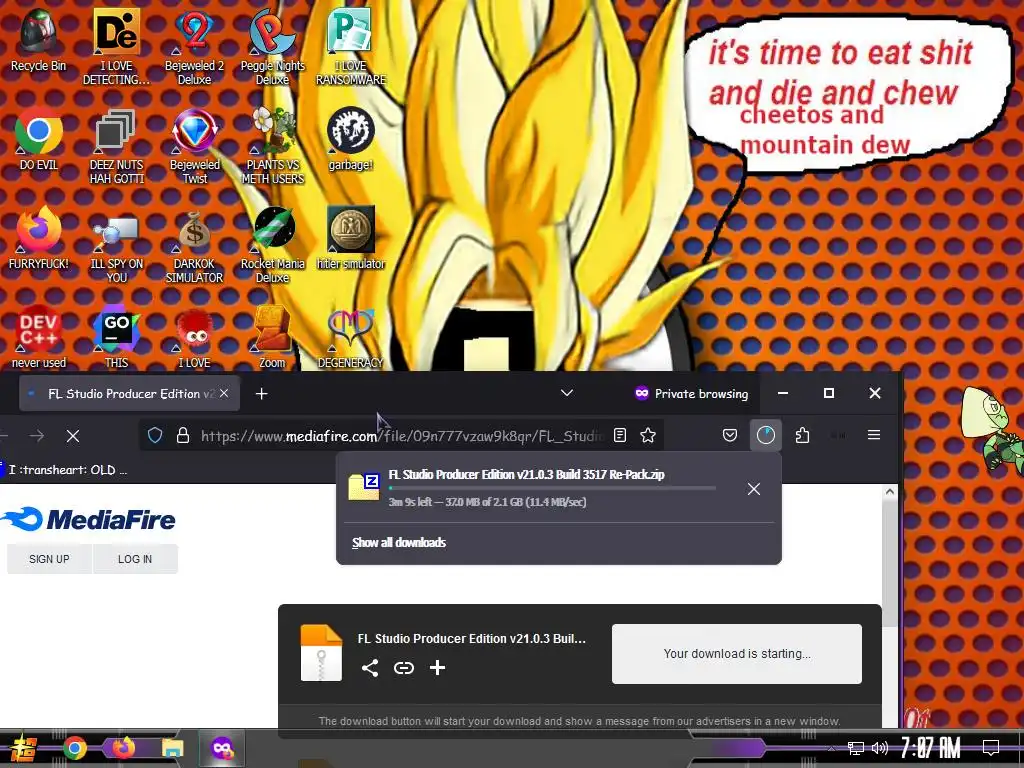Click 'Your download is starting...' button
The image size is (1024, 768).
click(x=737, y=654)
